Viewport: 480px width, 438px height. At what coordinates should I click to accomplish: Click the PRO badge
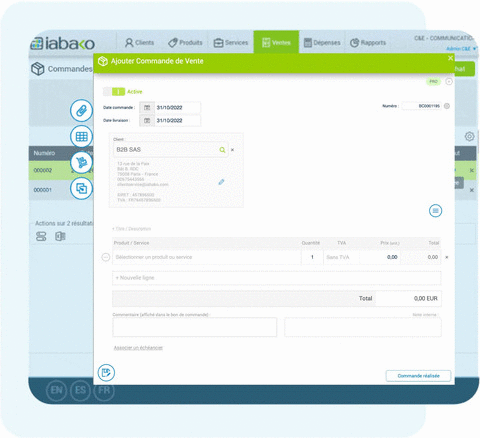coord(433,81)
